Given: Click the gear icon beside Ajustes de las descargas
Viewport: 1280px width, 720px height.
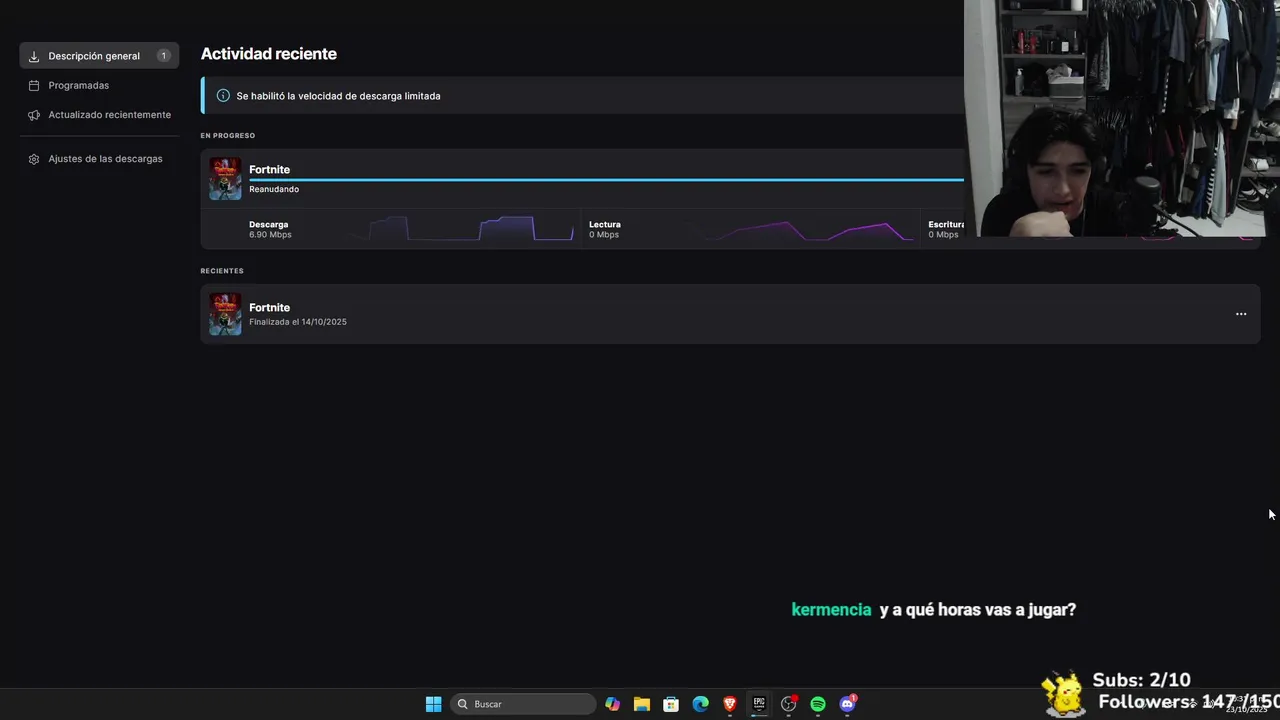Looking at the screenshot, I should pyautogui.click(x=34, y=159).
